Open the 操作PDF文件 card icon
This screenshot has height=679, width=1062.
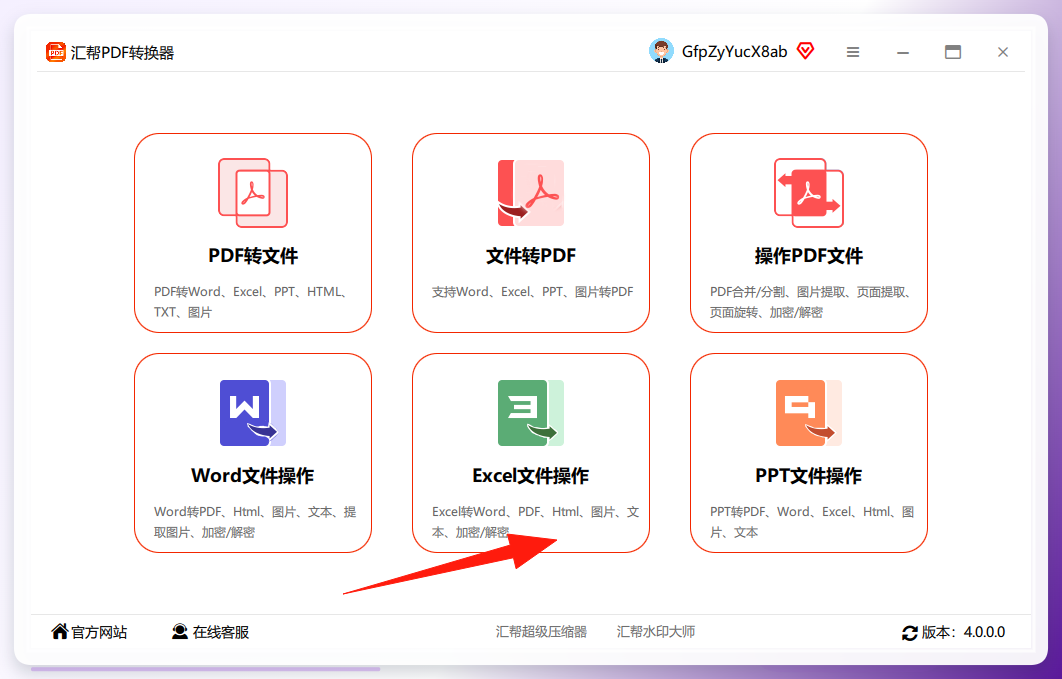(809, 193)
